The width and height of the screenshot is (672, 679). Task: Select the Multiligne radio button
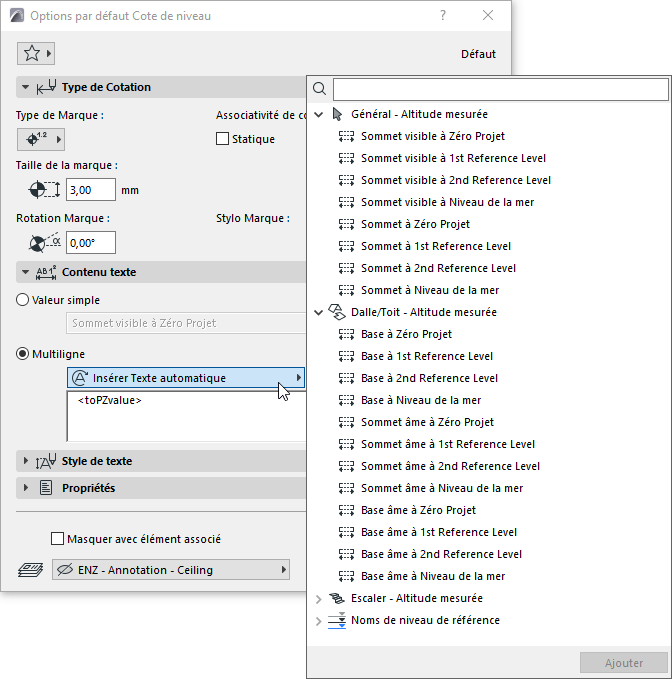[x=23, y=354]
